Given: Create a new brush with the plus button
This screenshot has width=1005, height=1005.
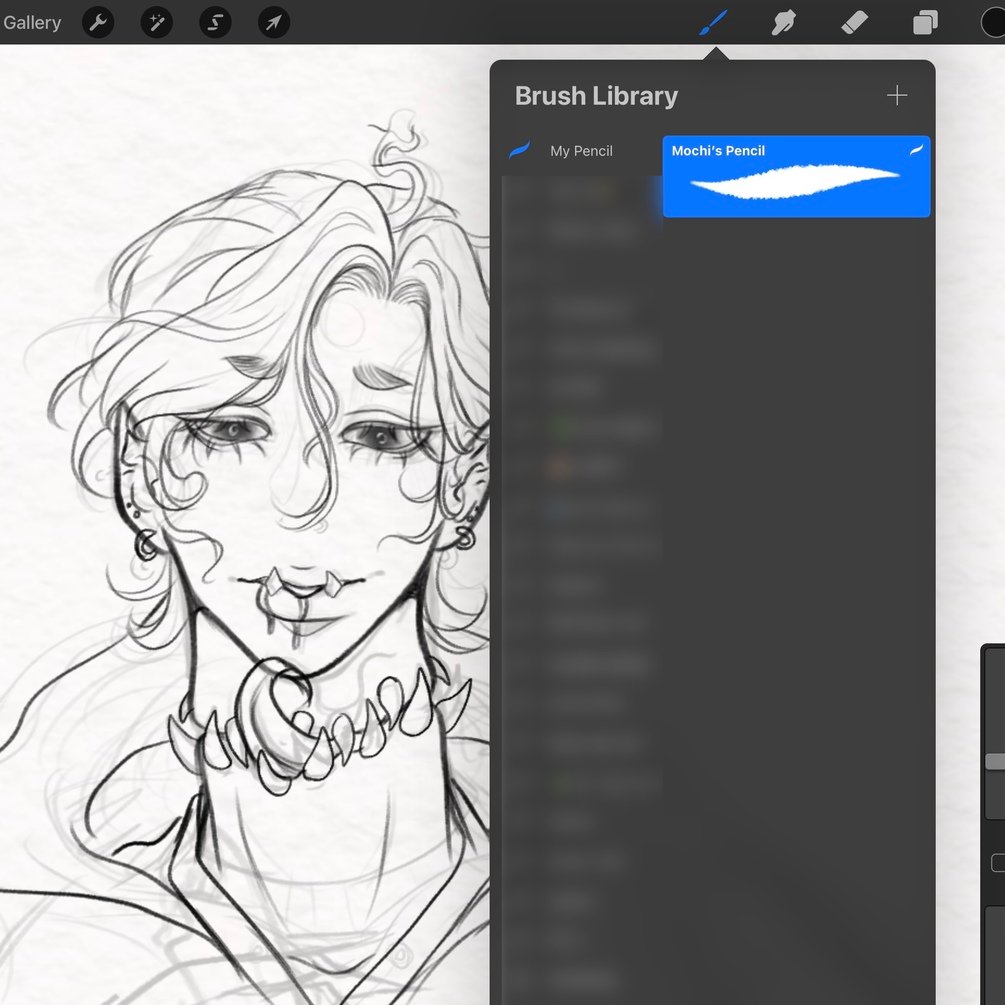Looking at the screenshot, I should click(897, 95).
